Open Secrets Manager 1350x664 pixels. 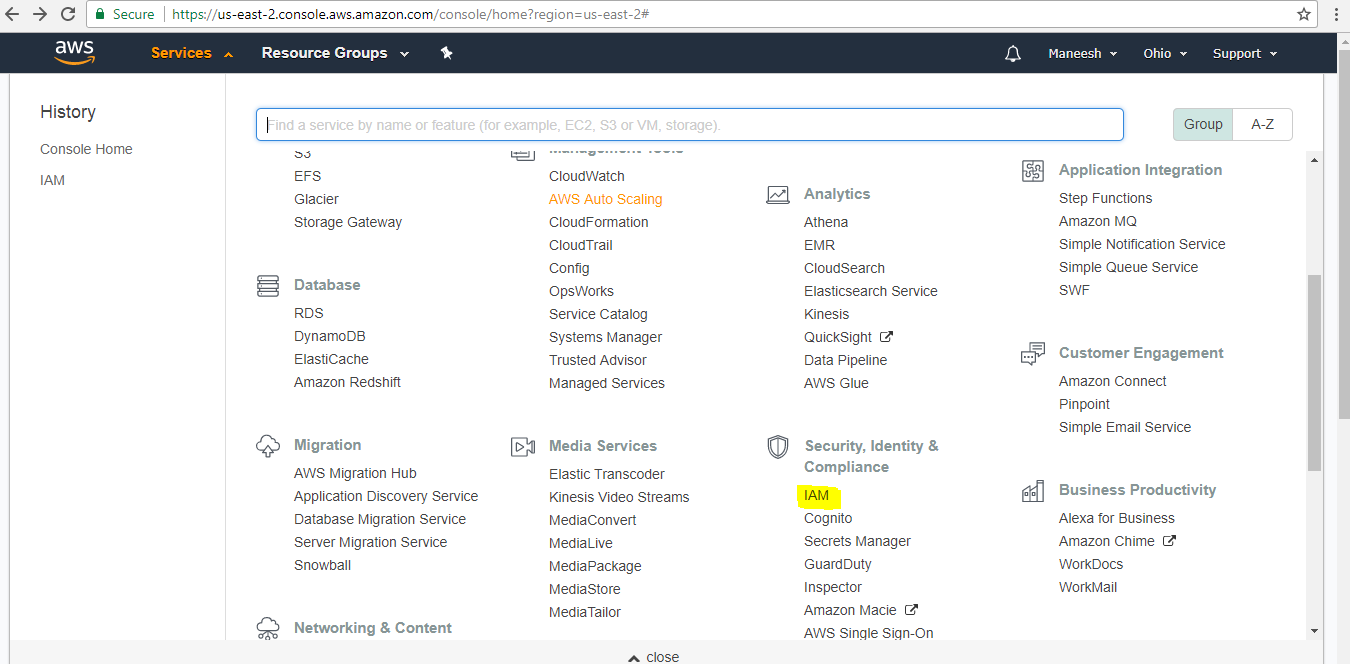[857, 541]
